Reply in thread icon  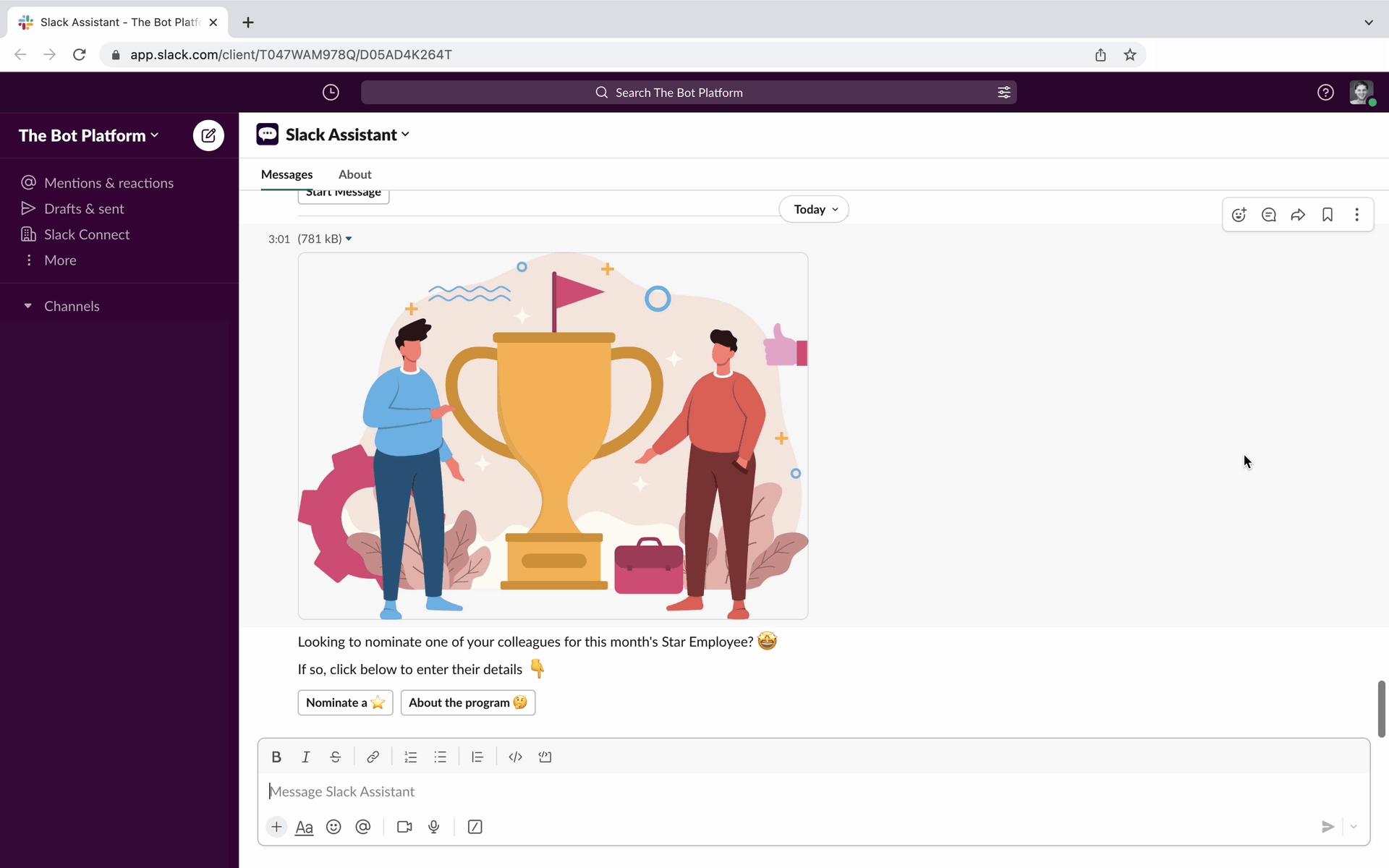click(x=1269, y=215)
